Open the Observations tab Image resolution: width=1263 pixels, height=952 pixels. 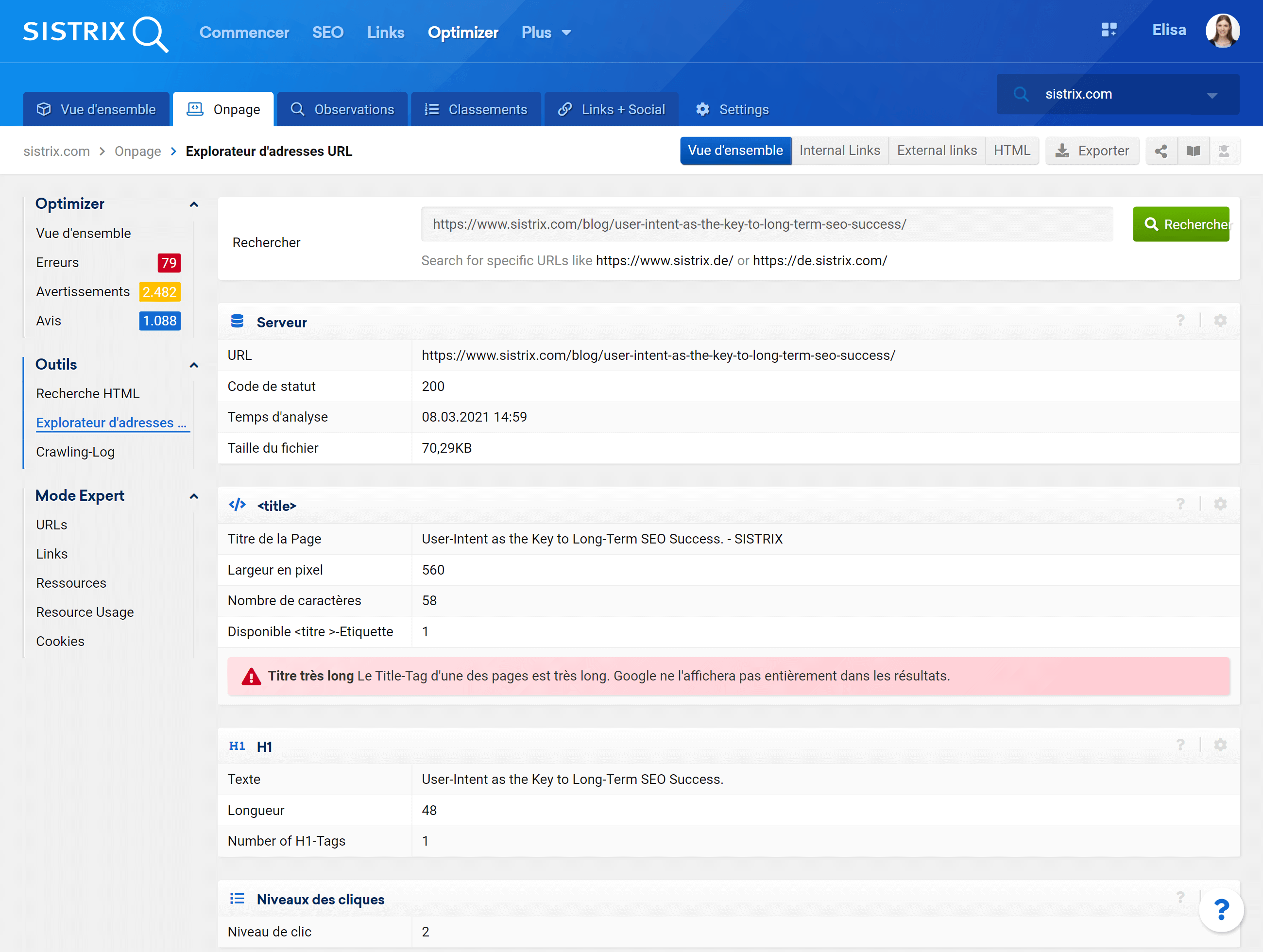[x=342, y=109]
